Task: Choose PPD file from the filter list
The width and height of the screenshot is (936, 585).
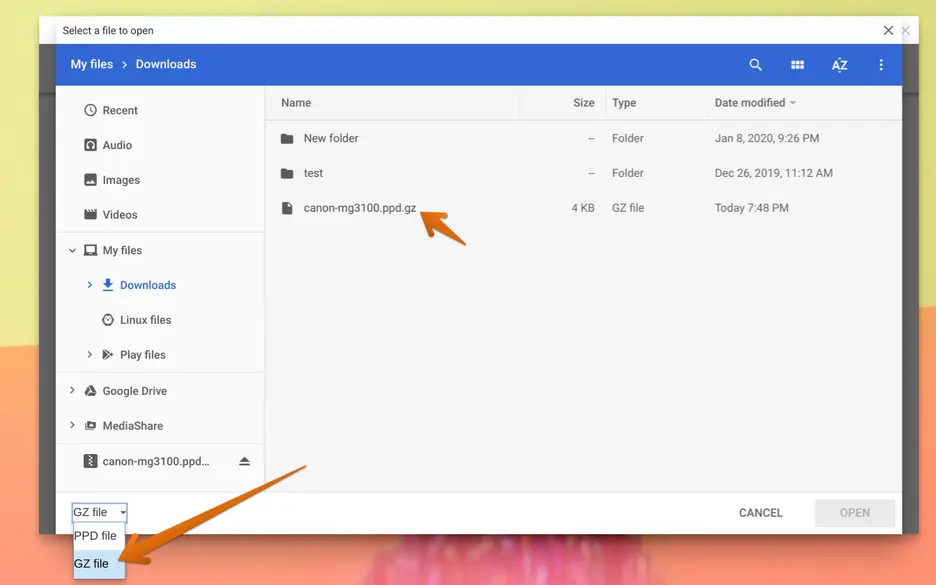Action: tap(99, 535)
